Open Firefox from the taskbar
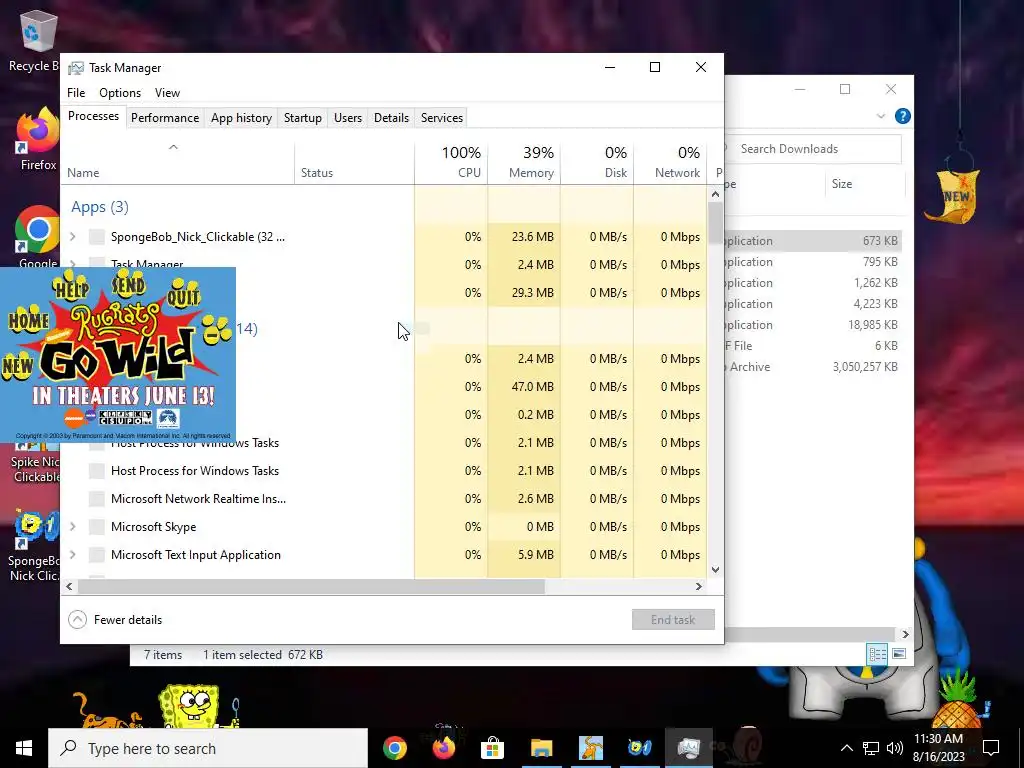 [x=443, y=748]
